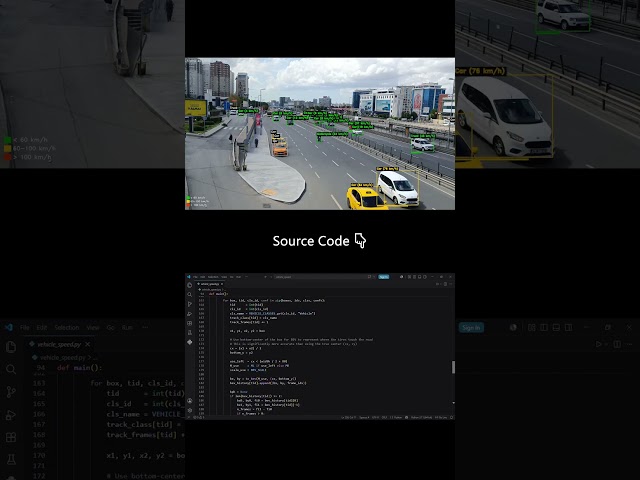Click the Source Code caption text
Screen dimensions: 640x480
pyautogui.click(x=311, y=241)
